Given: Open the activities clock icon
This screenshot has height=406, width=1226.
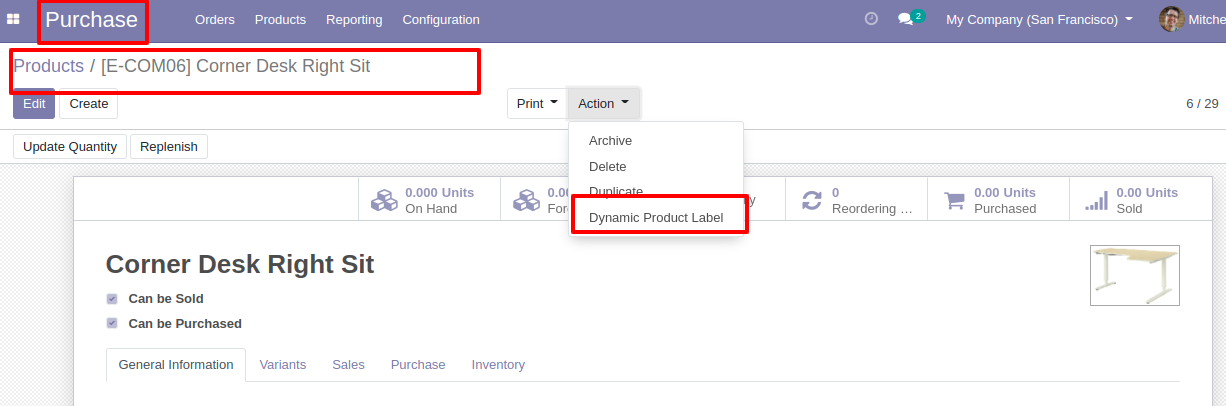Looking at the screenshot, I should [x=871, y=19].
